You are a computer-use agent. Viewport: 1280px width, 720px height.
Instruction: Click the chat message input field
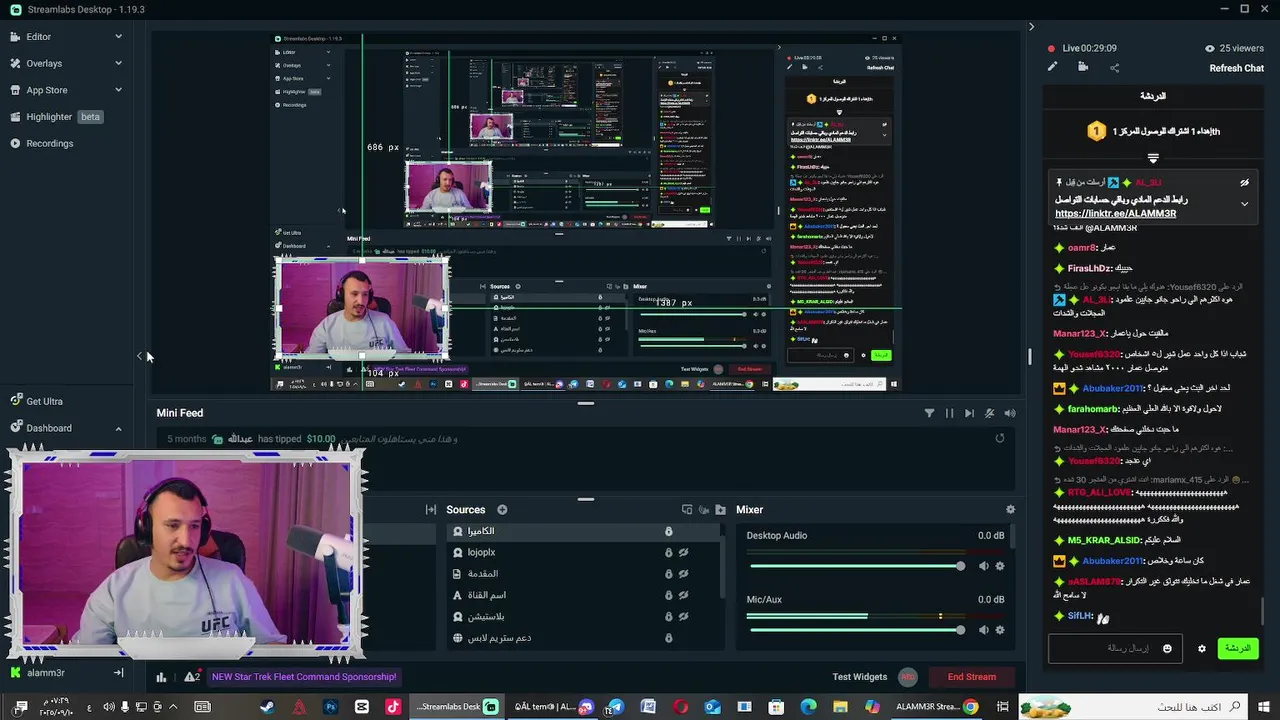pos(1115,648)
